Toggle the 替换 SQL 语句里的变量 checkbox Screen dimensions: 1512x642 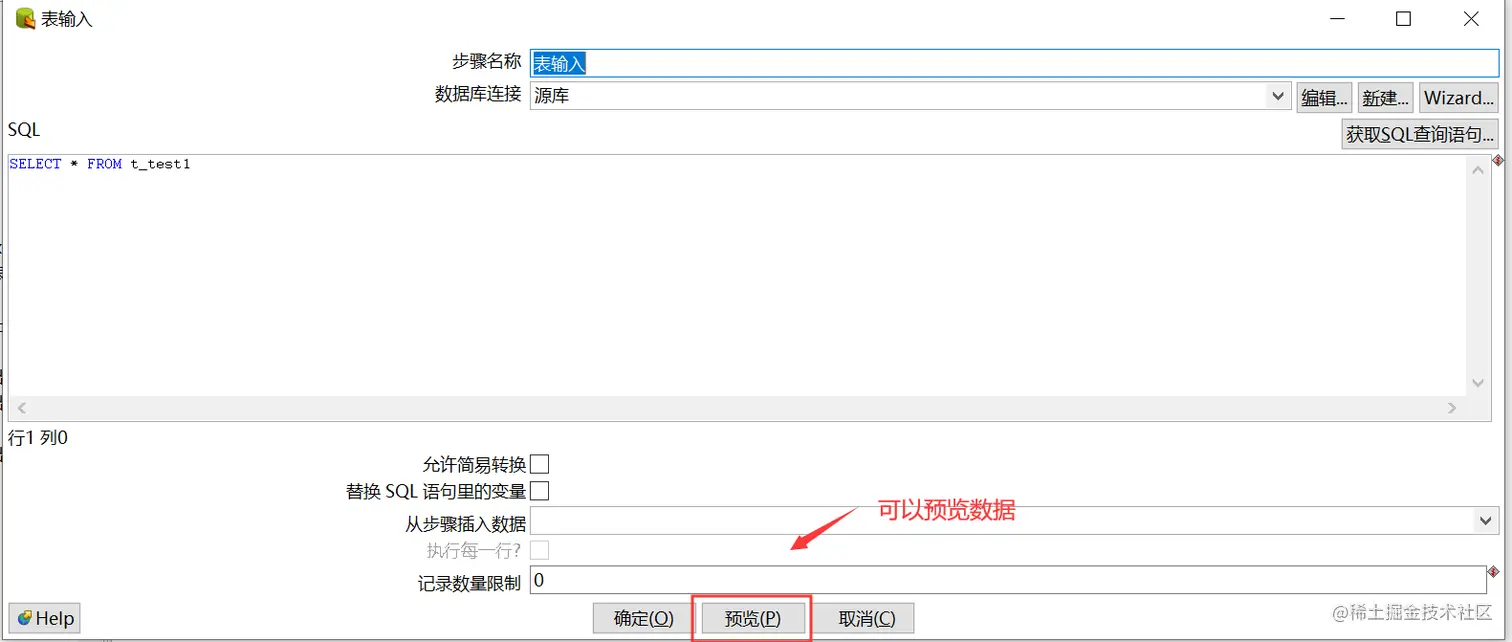[x=539, y=491]
